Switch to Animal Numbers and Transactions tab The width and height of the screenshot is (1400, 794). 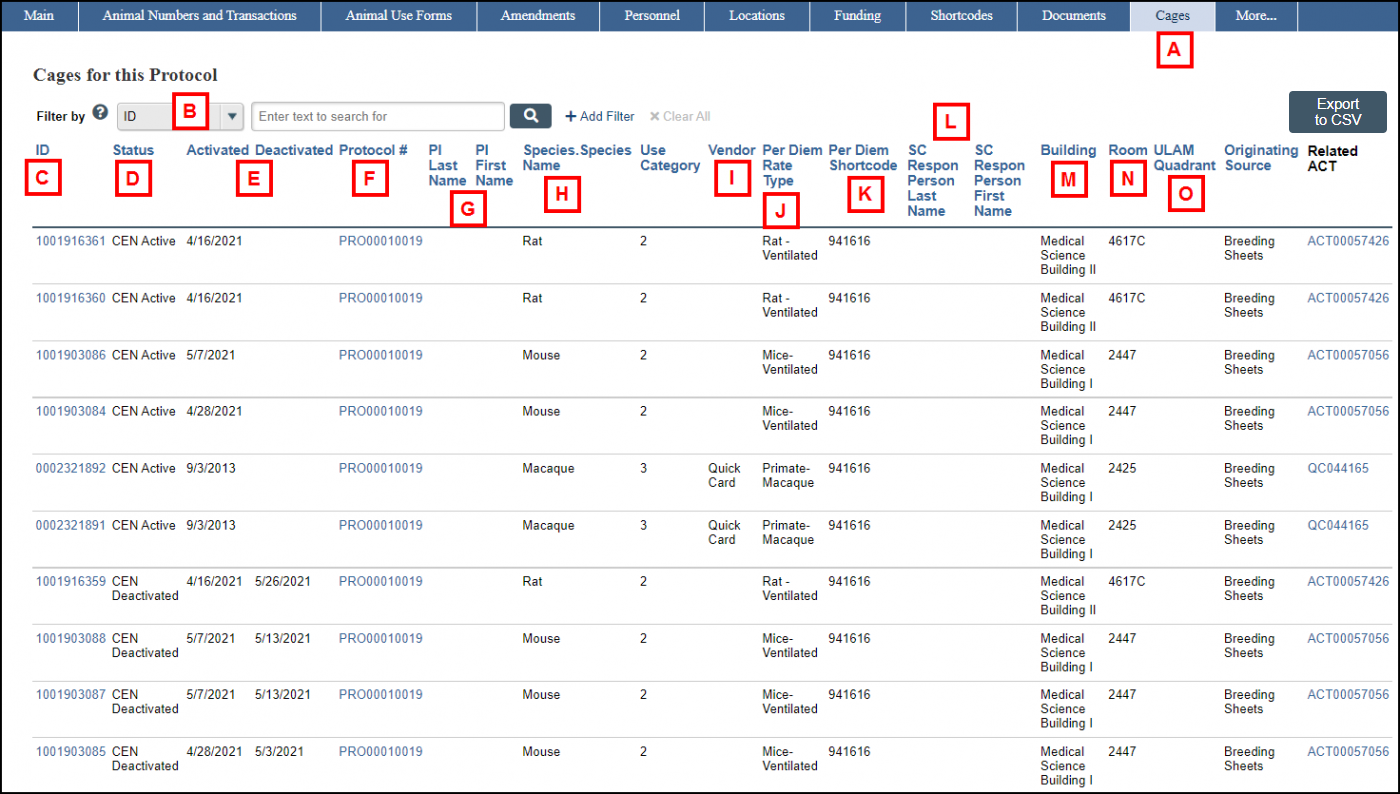(200, 16)
